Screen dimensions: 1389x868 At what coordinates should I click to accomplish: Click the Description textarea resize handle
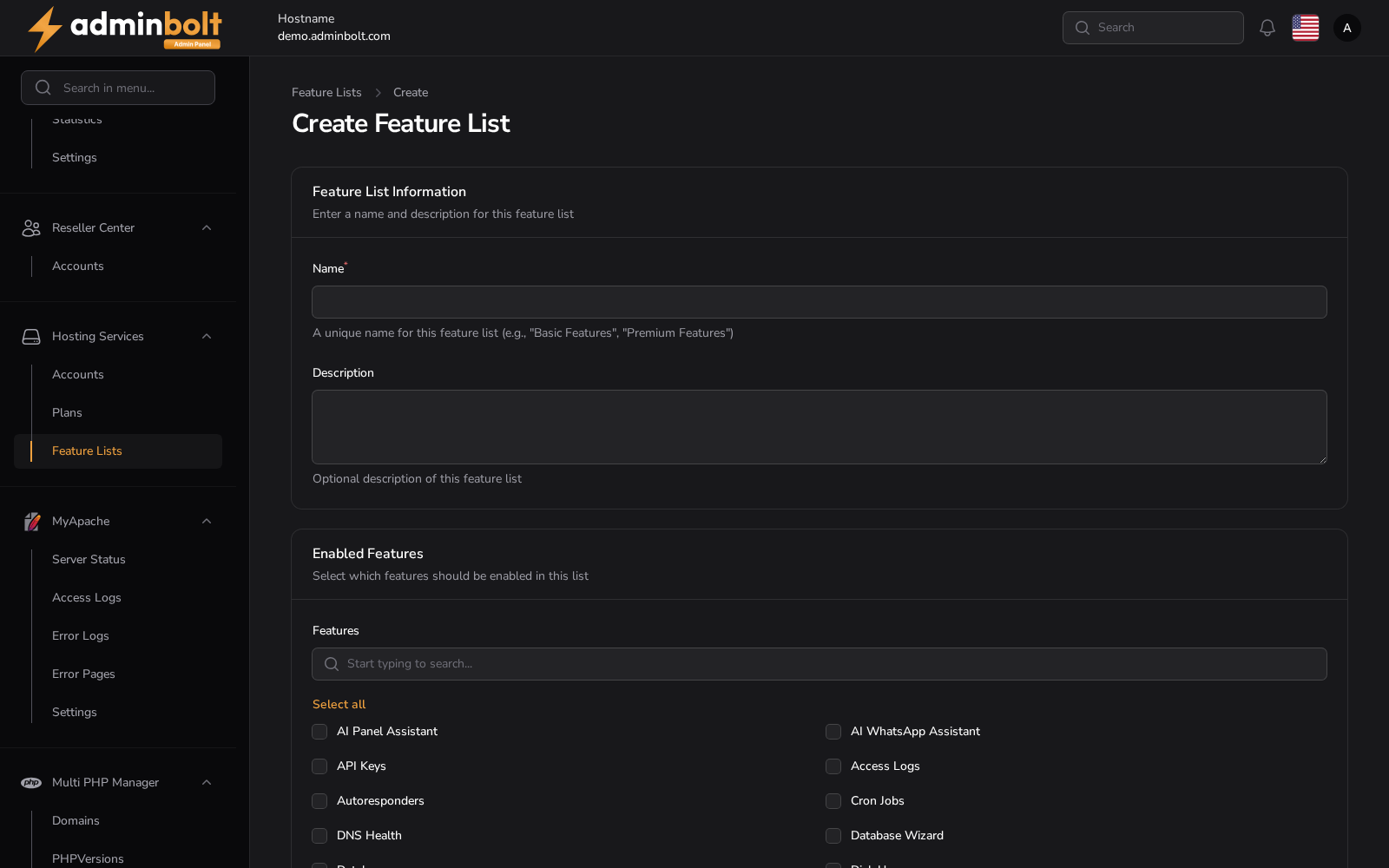tap(1322, 458)
